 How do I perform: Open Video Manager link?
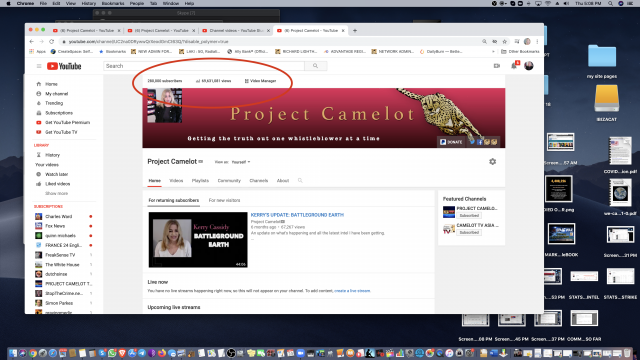click(x=260, y=81)
